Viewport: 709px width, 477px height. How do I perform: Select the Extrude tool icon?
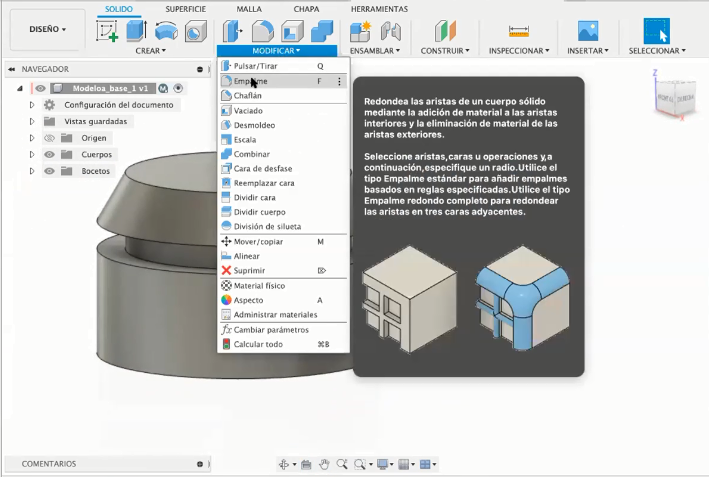pos(136,31)
